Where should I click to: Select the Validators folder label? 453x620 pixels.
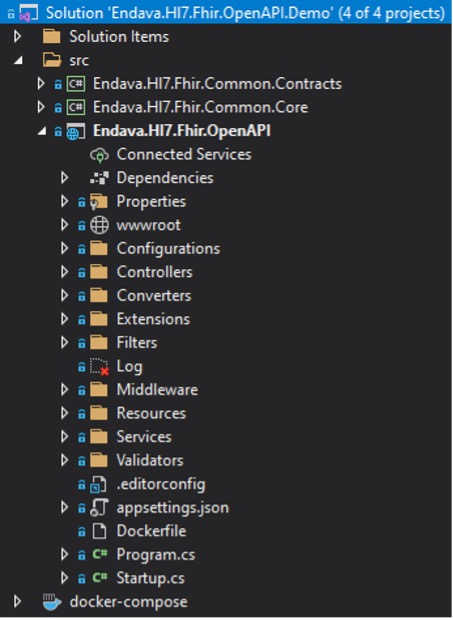coord(150,460)
